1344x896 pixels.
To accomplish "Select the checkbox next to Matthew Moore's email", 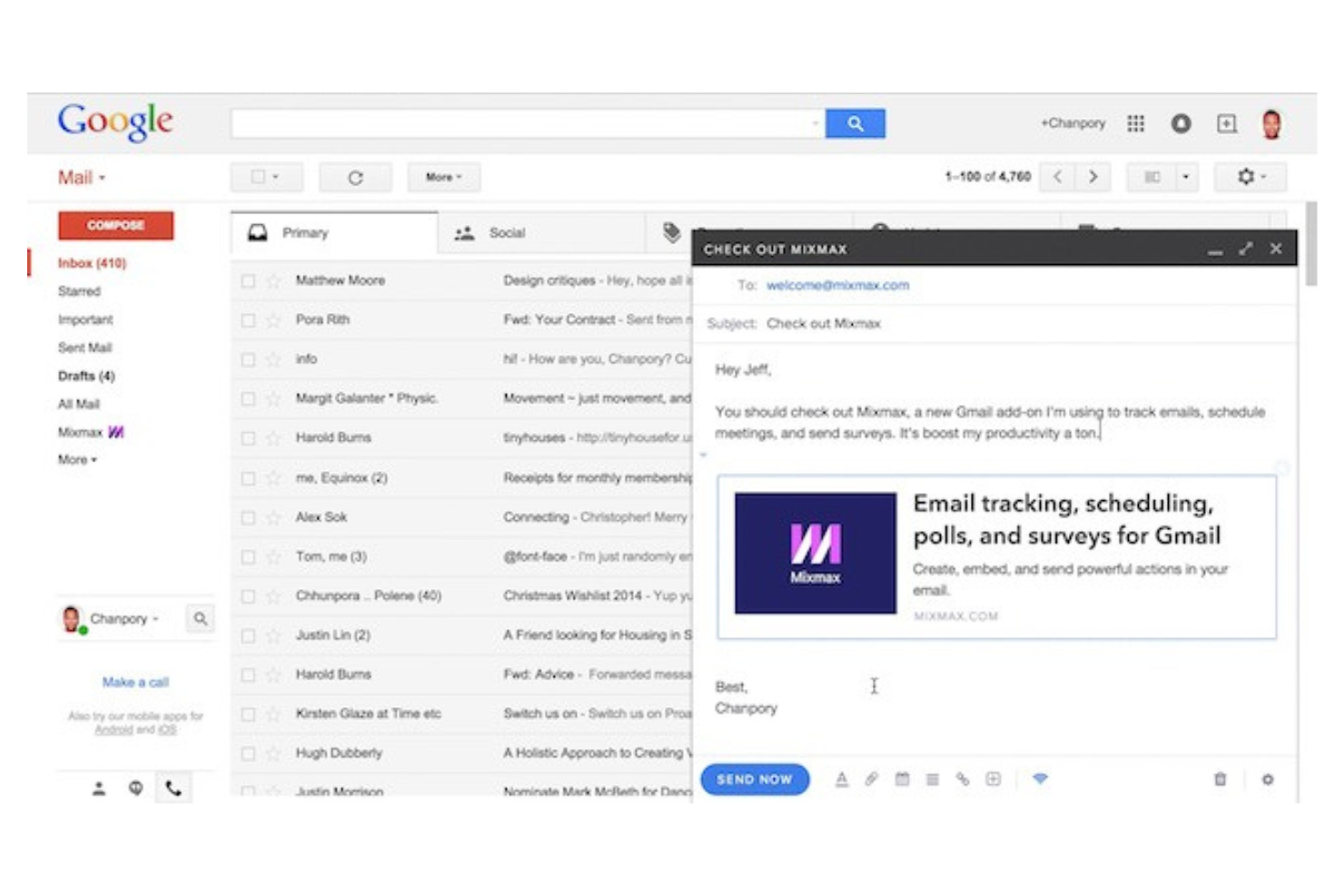I will click(x=247, y=281).
